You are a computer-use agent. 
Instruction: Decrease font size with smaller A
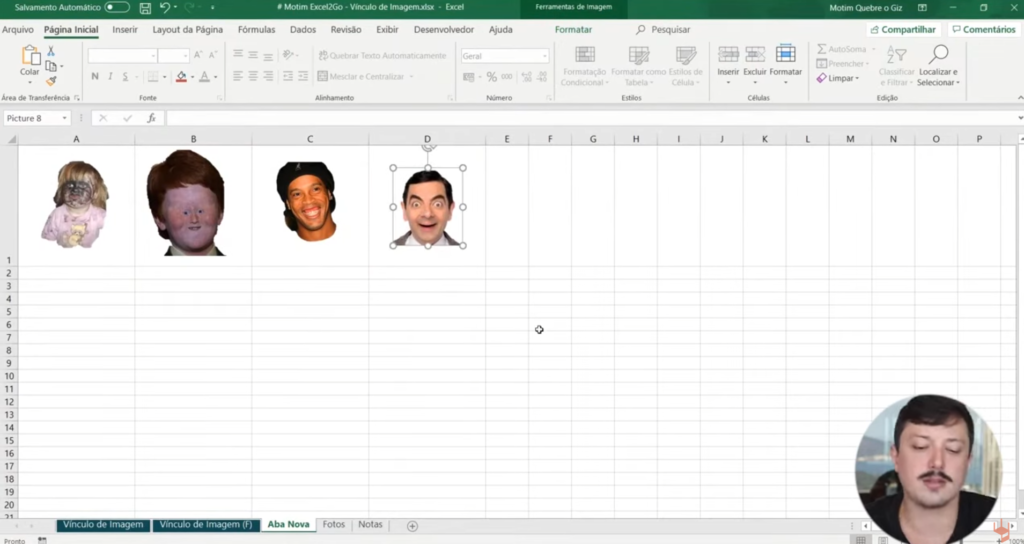click(212, 56)
